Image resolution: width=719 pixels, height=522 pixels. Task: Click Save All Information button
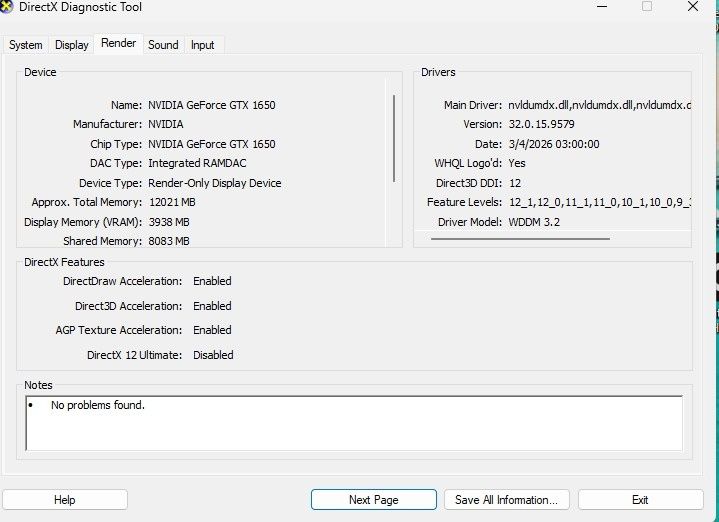[x=507, y=500]
